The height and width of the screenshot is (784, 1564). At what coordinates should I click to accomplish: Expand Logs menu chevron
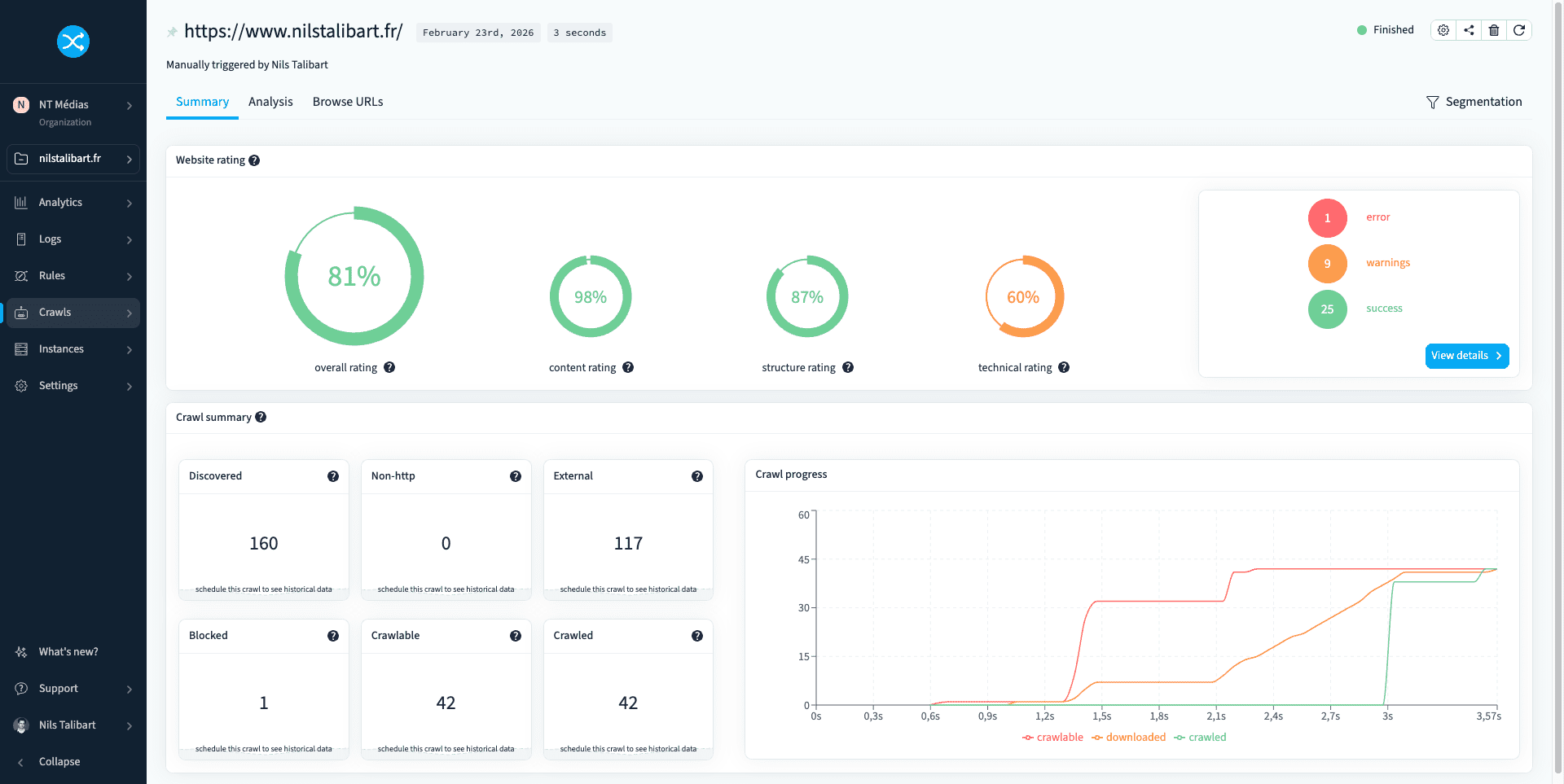(x=130, y=240)
